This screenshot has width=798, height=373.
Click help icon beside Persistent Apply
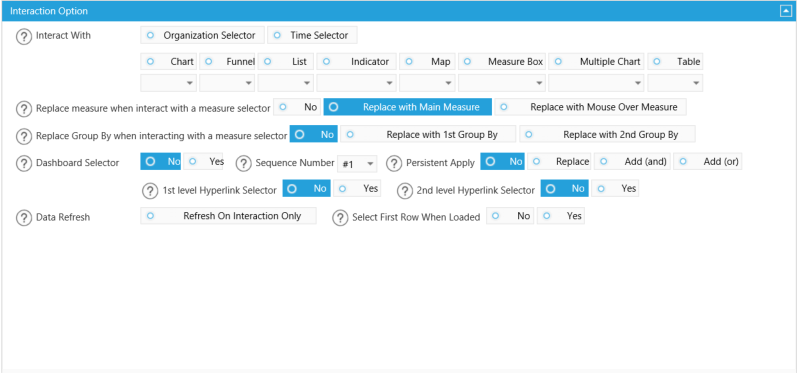(394, 163)
